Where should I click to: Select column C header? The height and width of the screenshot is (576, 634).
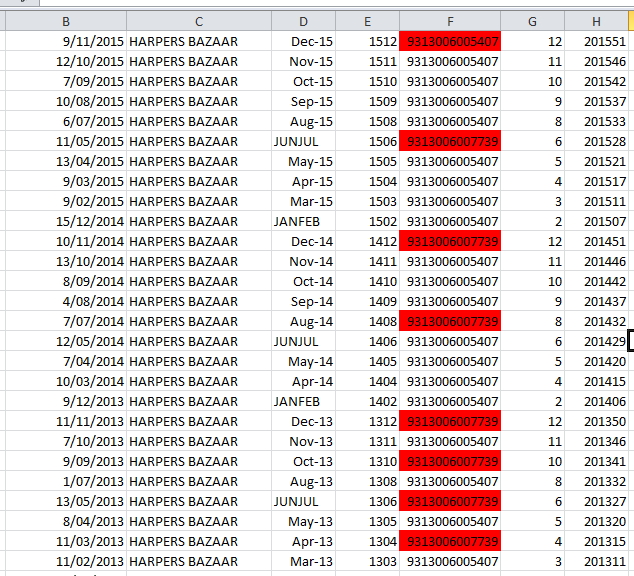tap(199, 21)
